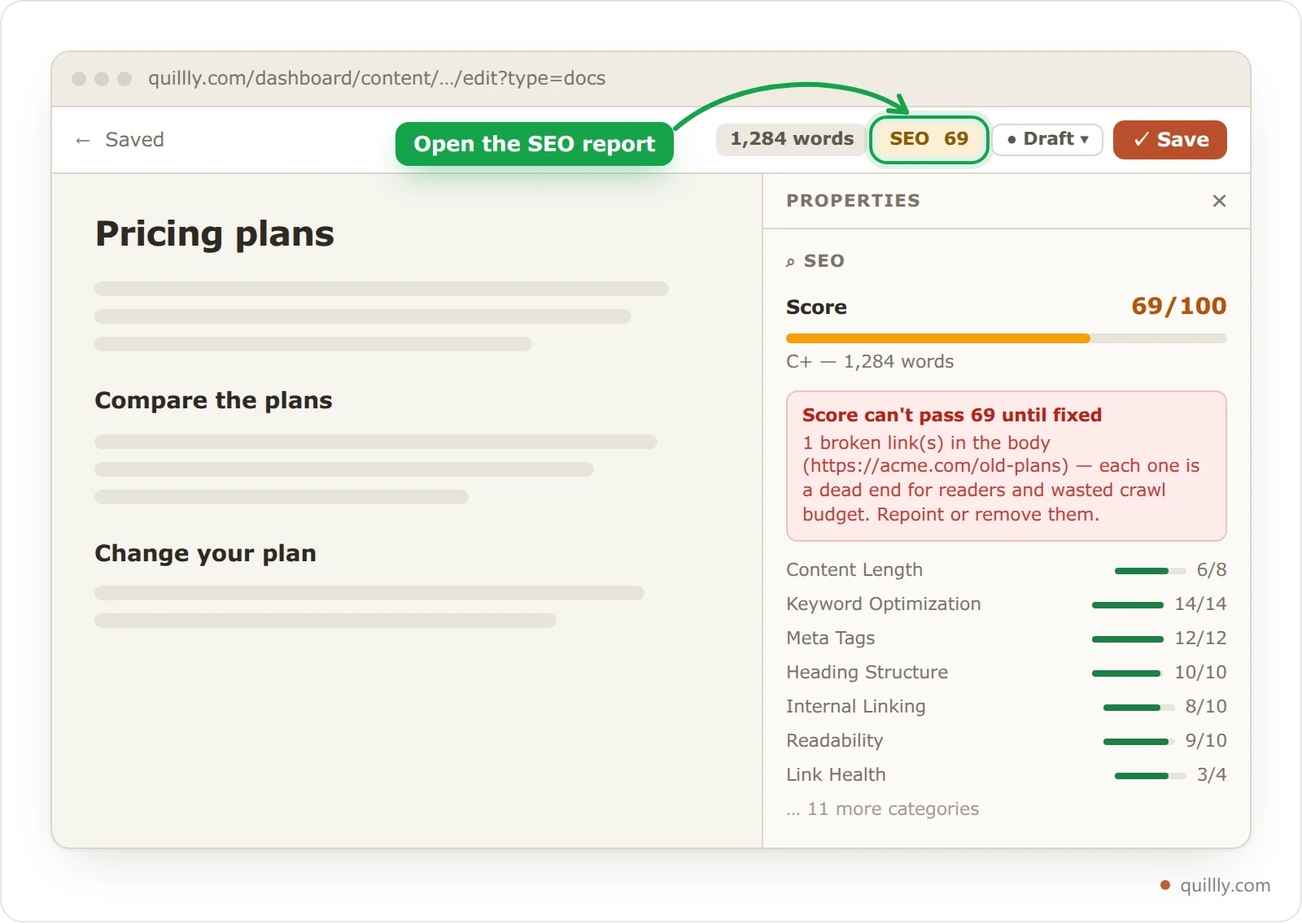Click the C+ — 1,284 words grade line

870,362
